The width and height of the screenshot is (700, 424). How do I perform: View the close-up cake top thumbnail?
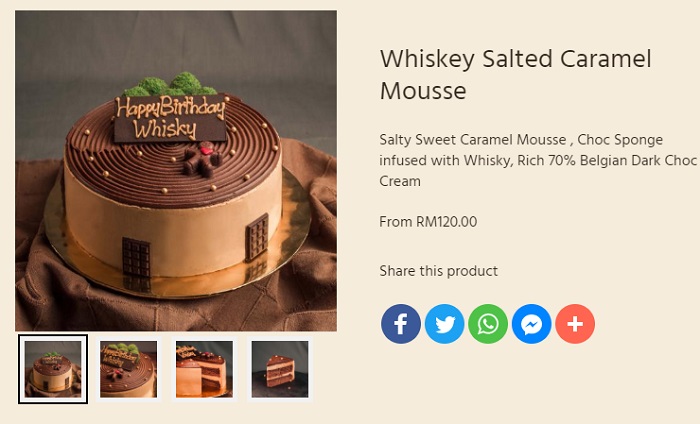(x=129, y=369)
